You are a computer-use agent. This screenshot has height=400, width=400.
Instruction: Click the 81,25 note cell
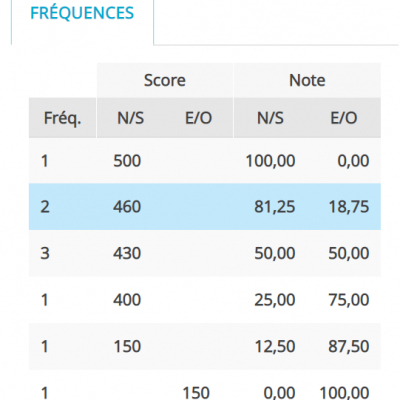coord(275,207)
